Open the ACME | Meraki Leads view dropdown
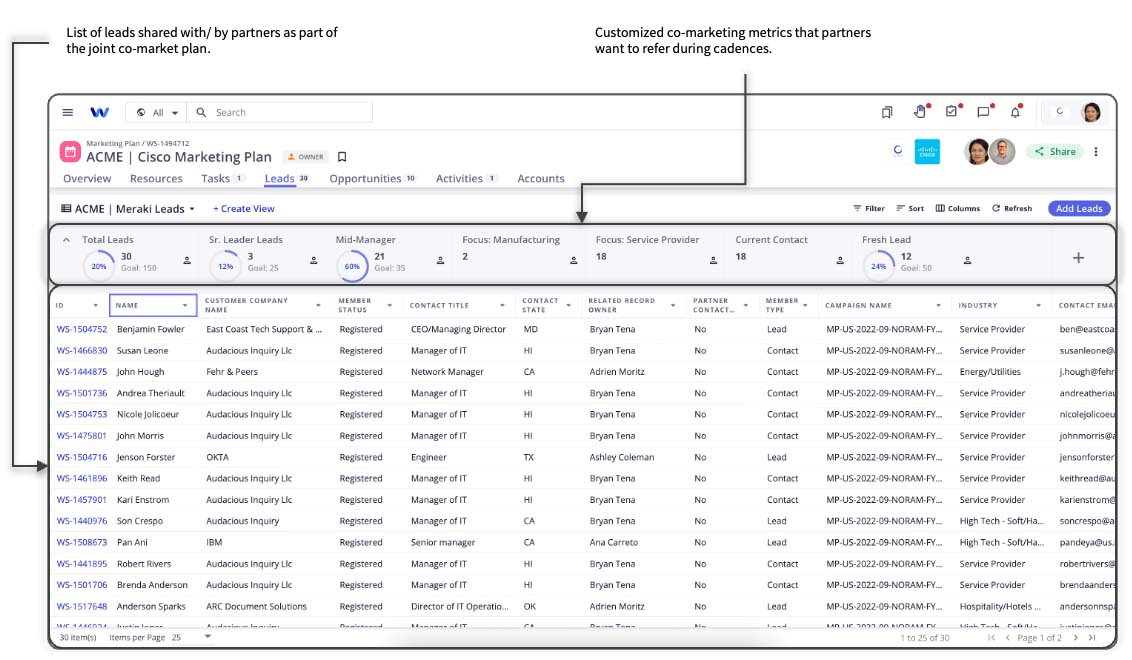1132x660 pixels. click(x=128, y=209)
